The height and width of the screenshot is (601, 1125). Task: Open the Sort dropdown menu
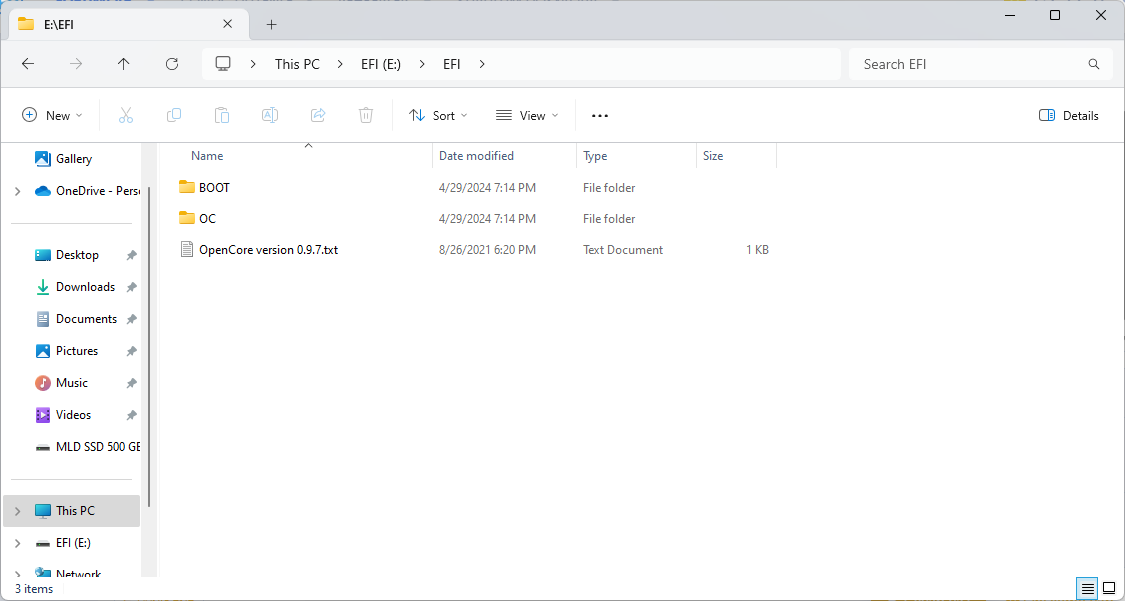pos(438,116)
